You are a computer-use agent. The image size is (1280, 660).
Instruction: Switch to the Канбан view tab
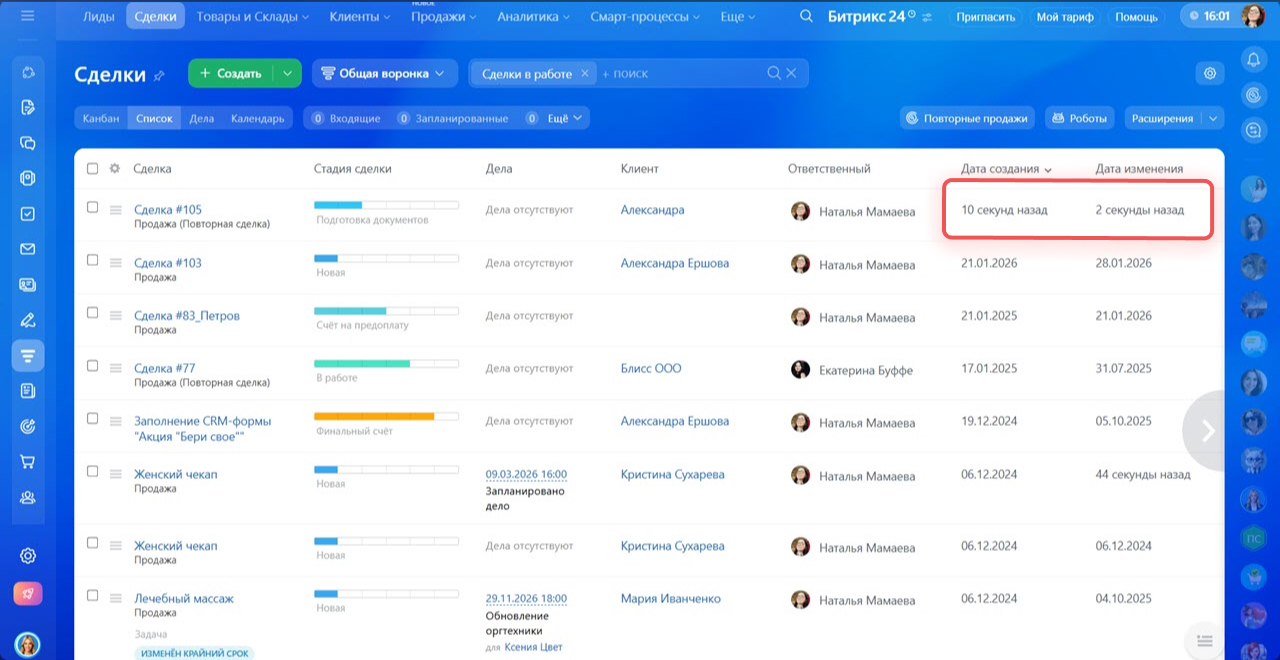(x=101, y=118)
